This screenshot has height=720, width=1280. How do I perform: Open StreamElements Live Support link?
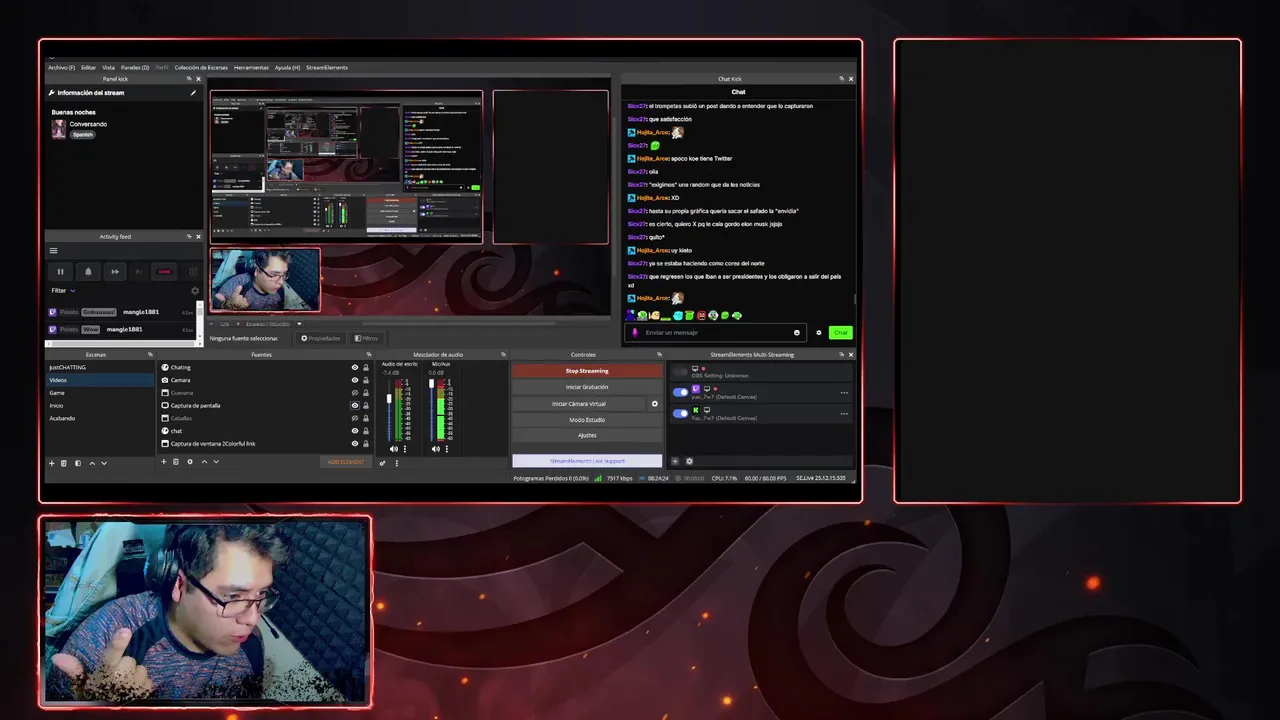(x=587, y=461)
